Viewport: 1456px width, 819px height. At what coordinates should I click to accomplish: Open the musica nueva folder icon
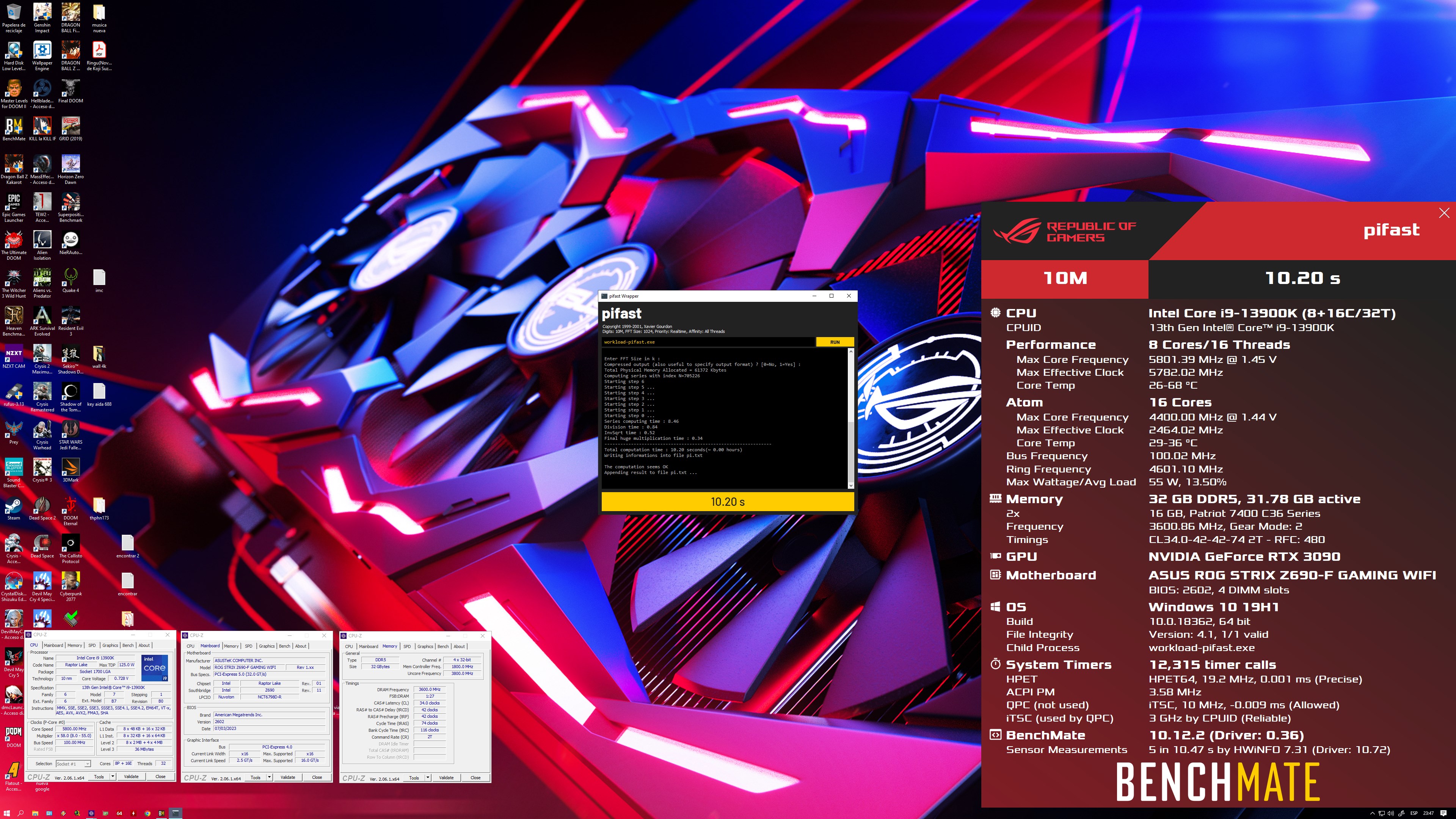[x=99, y=18]
